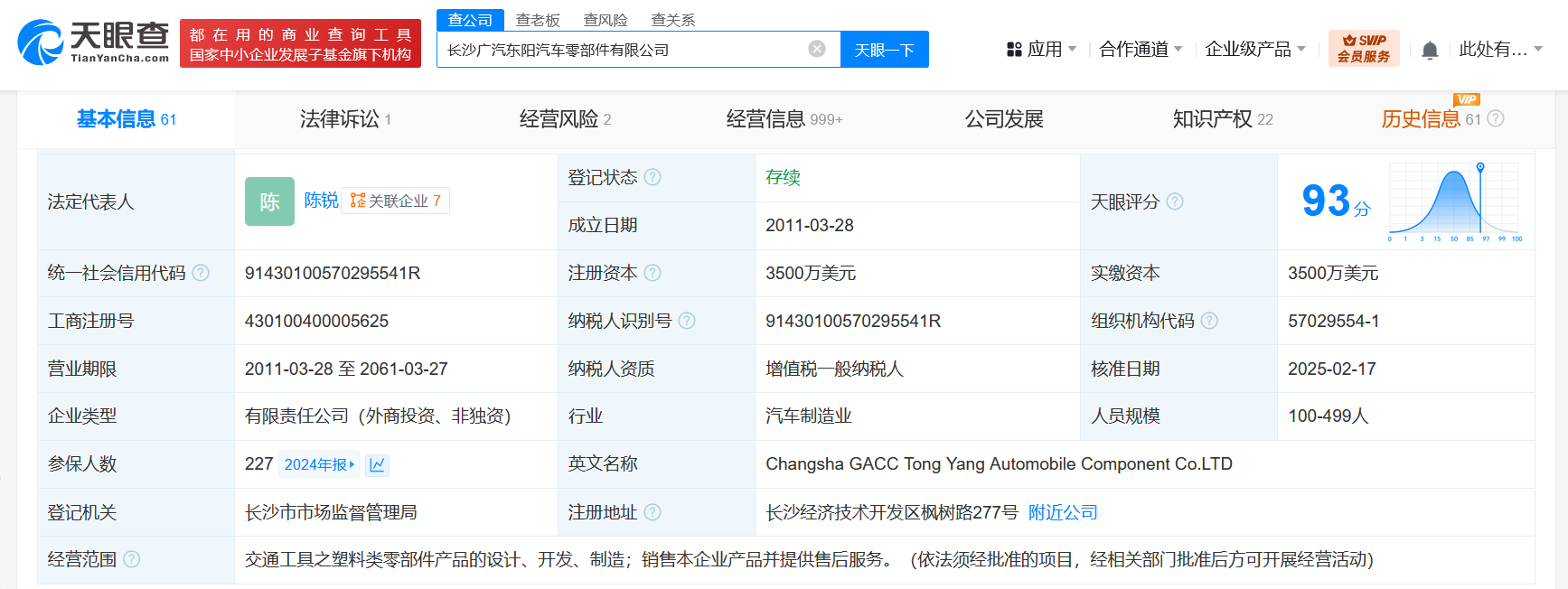Screen dimensions: 1568x589
Task: Switch to 查公司 search tab
Action: (x=470, y=20)
